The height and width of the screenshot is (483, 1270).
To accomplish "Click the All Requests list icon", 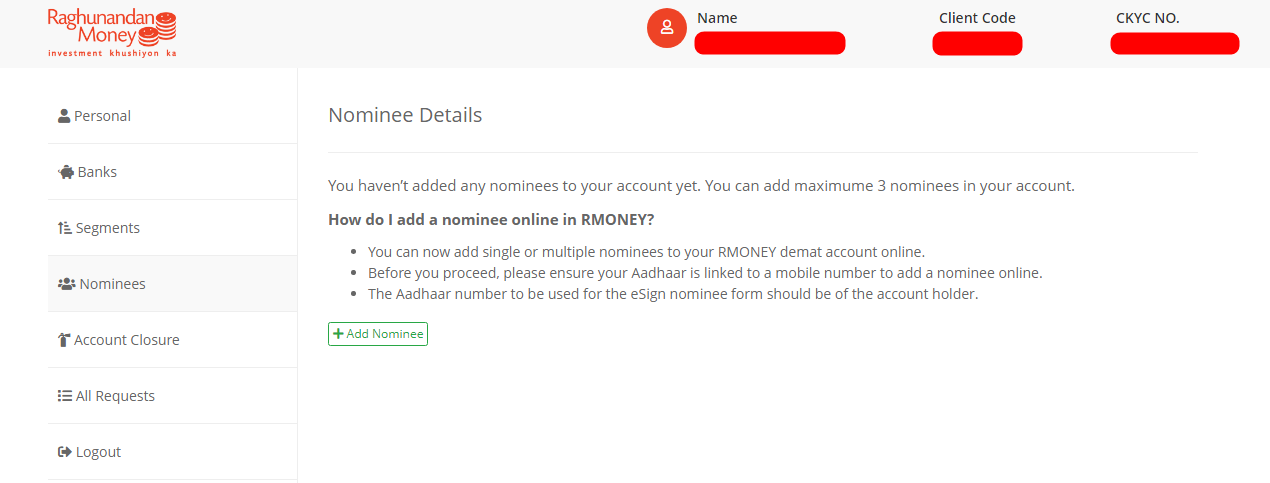I will pos(65,396).
